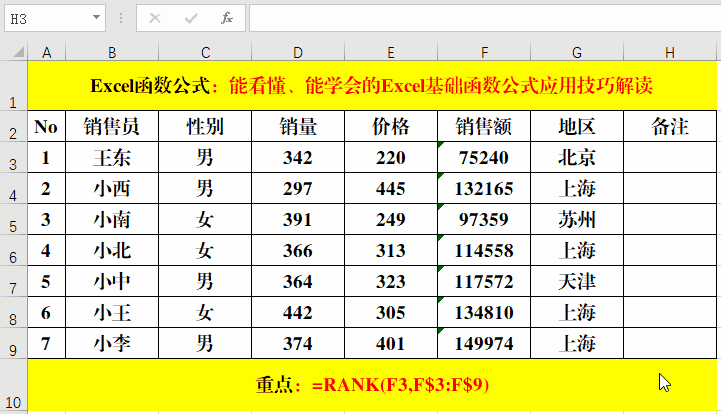This screenshot has height=414, width=721.
Task: Select the cell containing '小北'
Action: [x=112, y=250]
